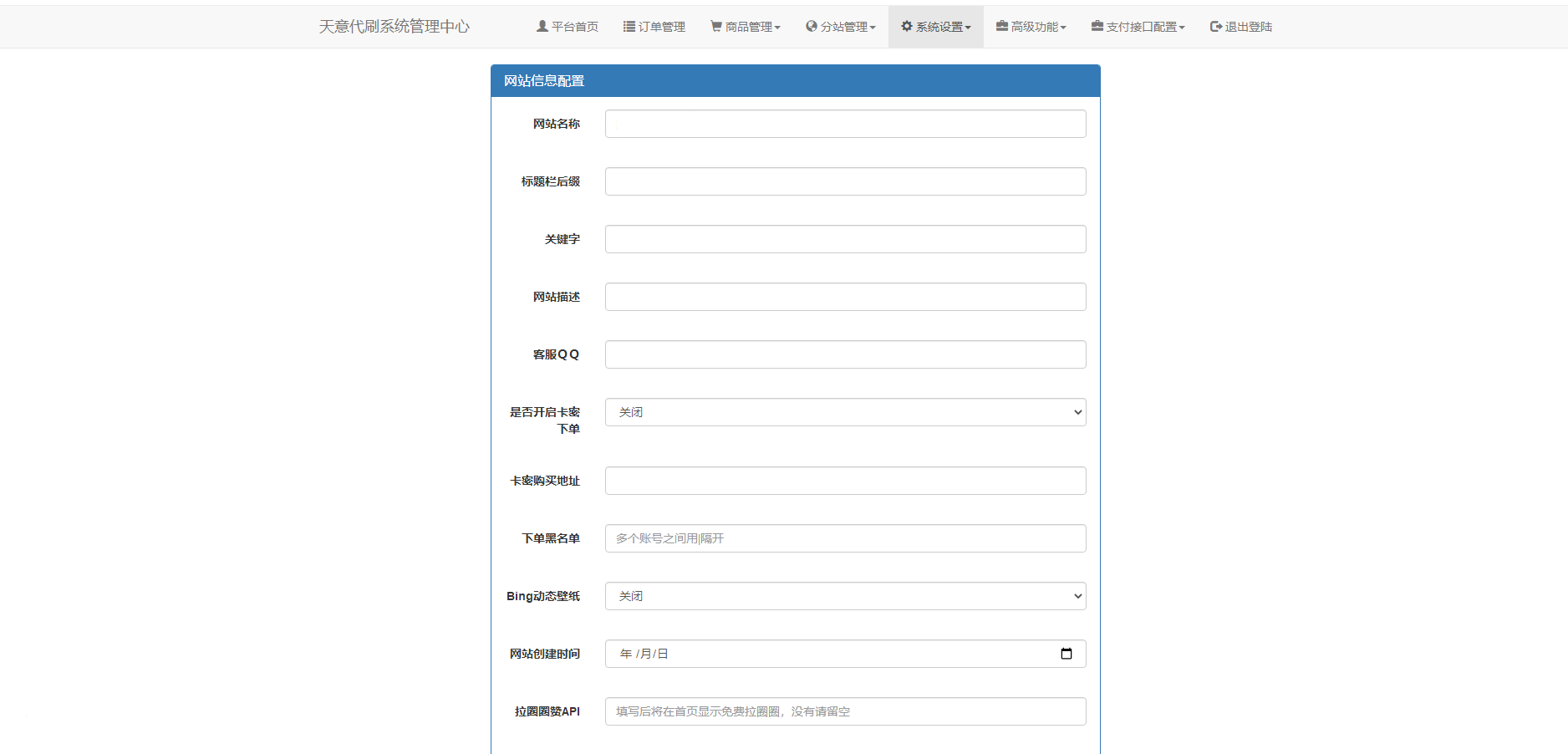Image resolution: width=1568 pixels, height=754 pixels.
Task: Open the 是否开启卡密下单 dropdown
Action: [x=844, y=412]
